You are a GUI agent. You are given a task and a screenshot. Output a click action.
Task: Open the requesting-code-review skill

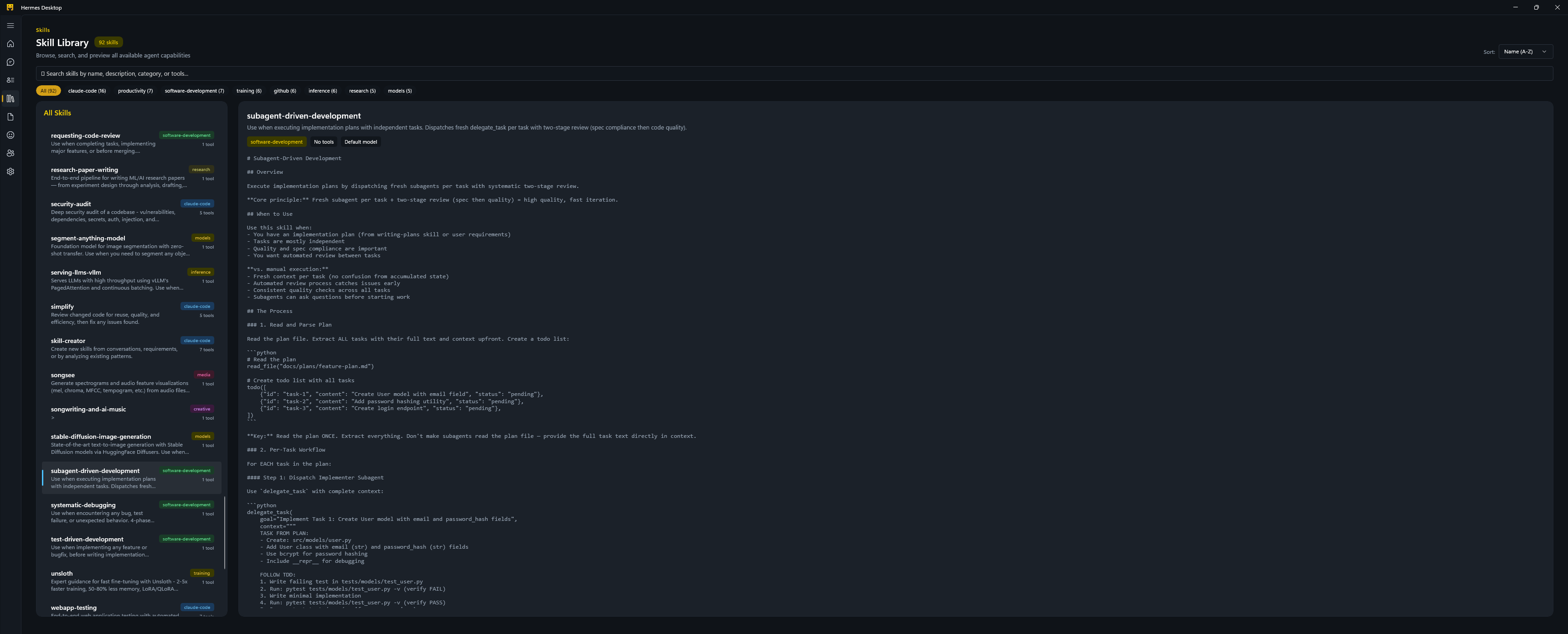132,143
